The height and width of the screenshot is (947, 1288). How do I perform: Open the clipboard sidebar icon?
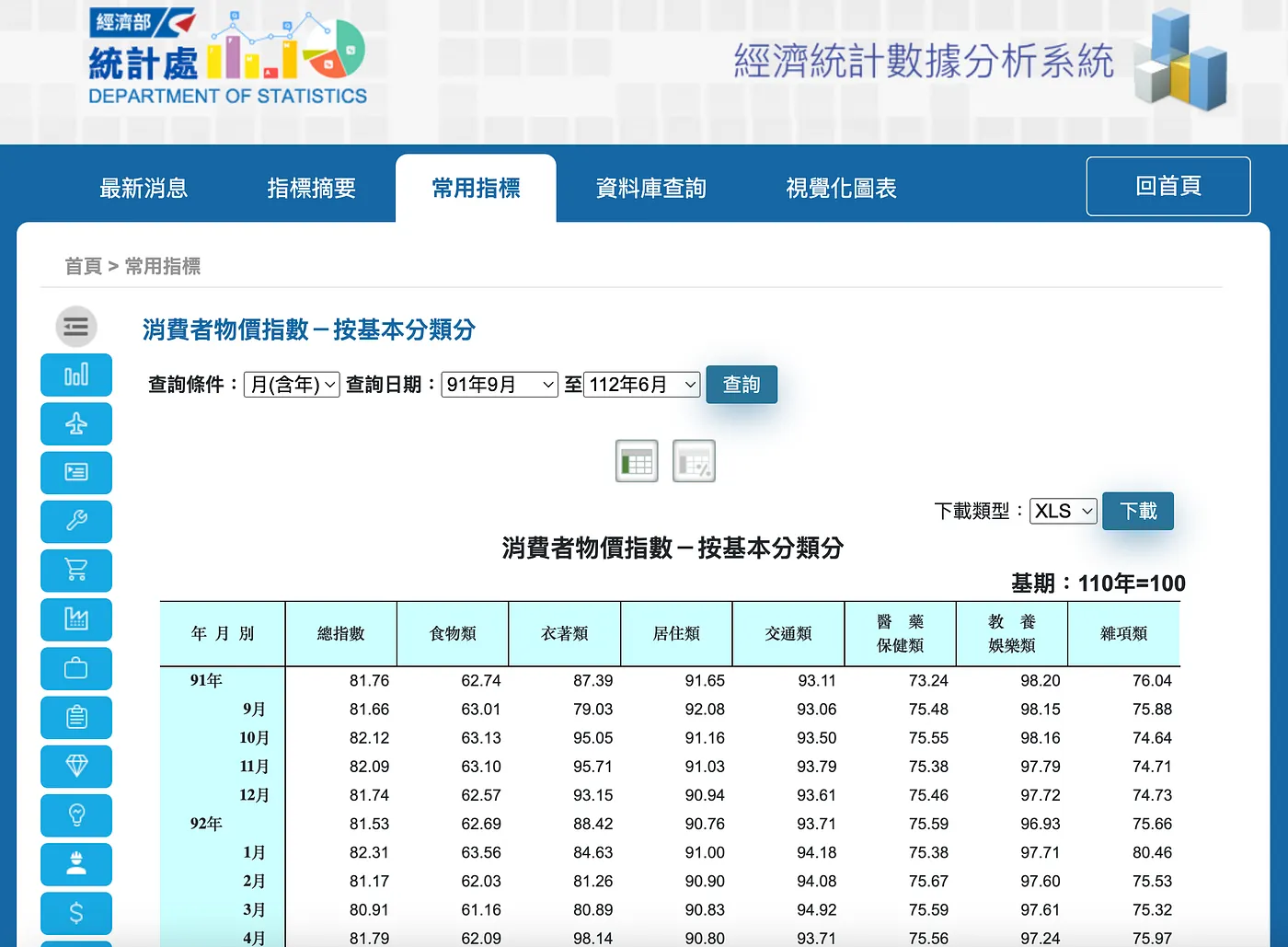click(x=76, y=717)
